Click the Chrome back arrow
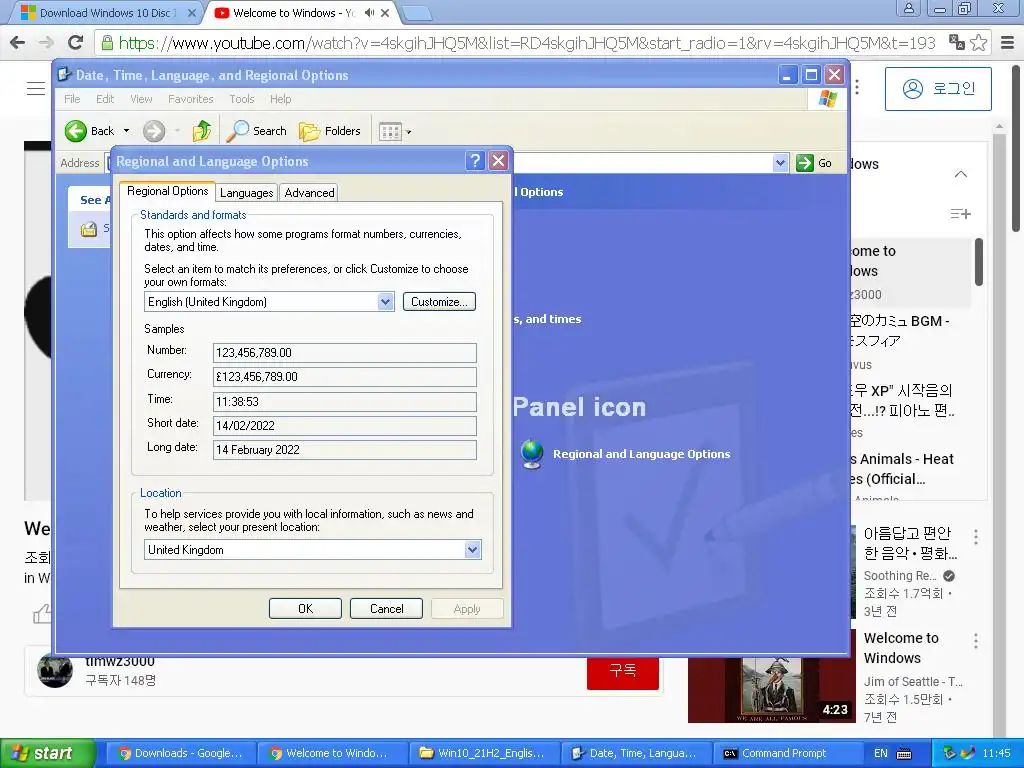This screenshot has height=768, width=1024. coord(18,43)
